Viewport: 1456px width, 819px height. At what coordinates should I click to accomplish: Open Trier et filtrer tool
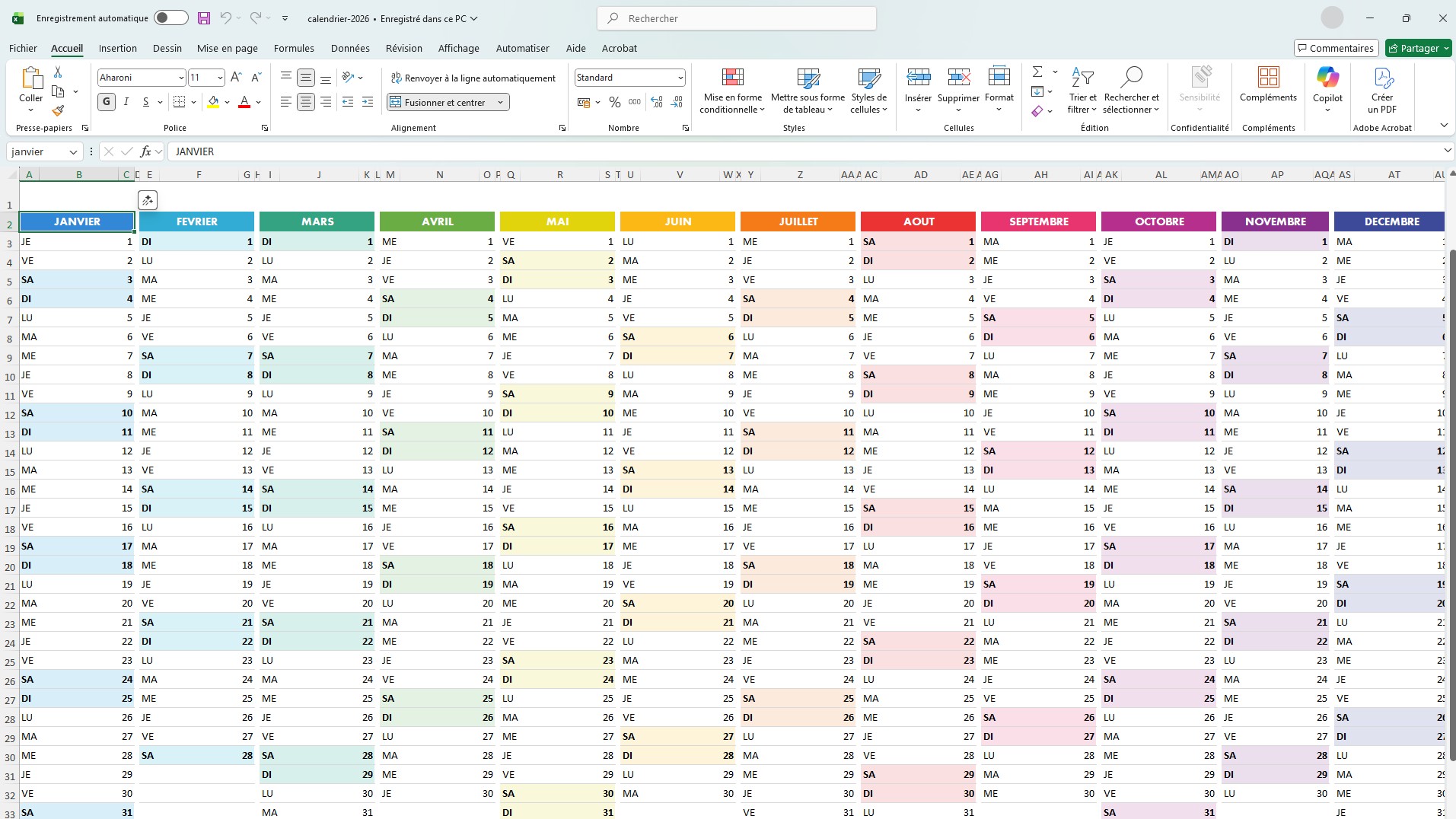(1082, 91)
